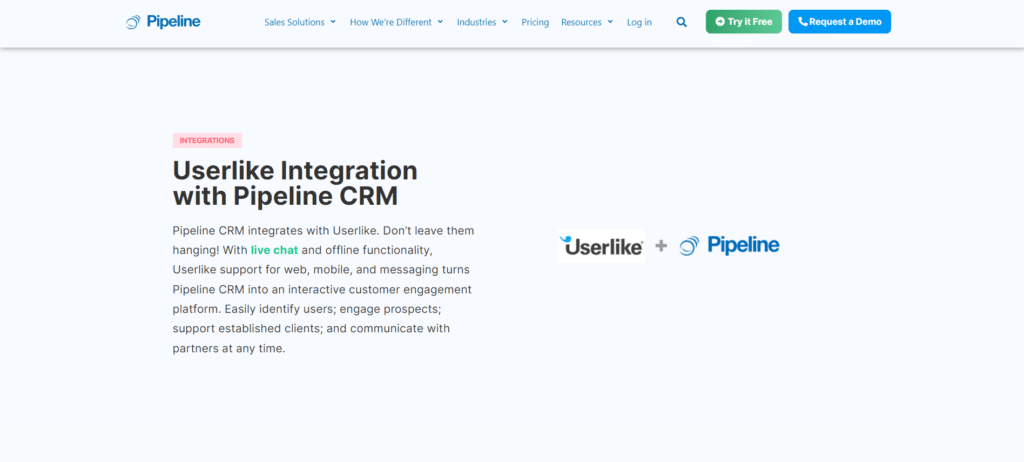This screenshot has height=462, width=1024.
Task: Click the Request a Demo button
Action: [839, 22]
